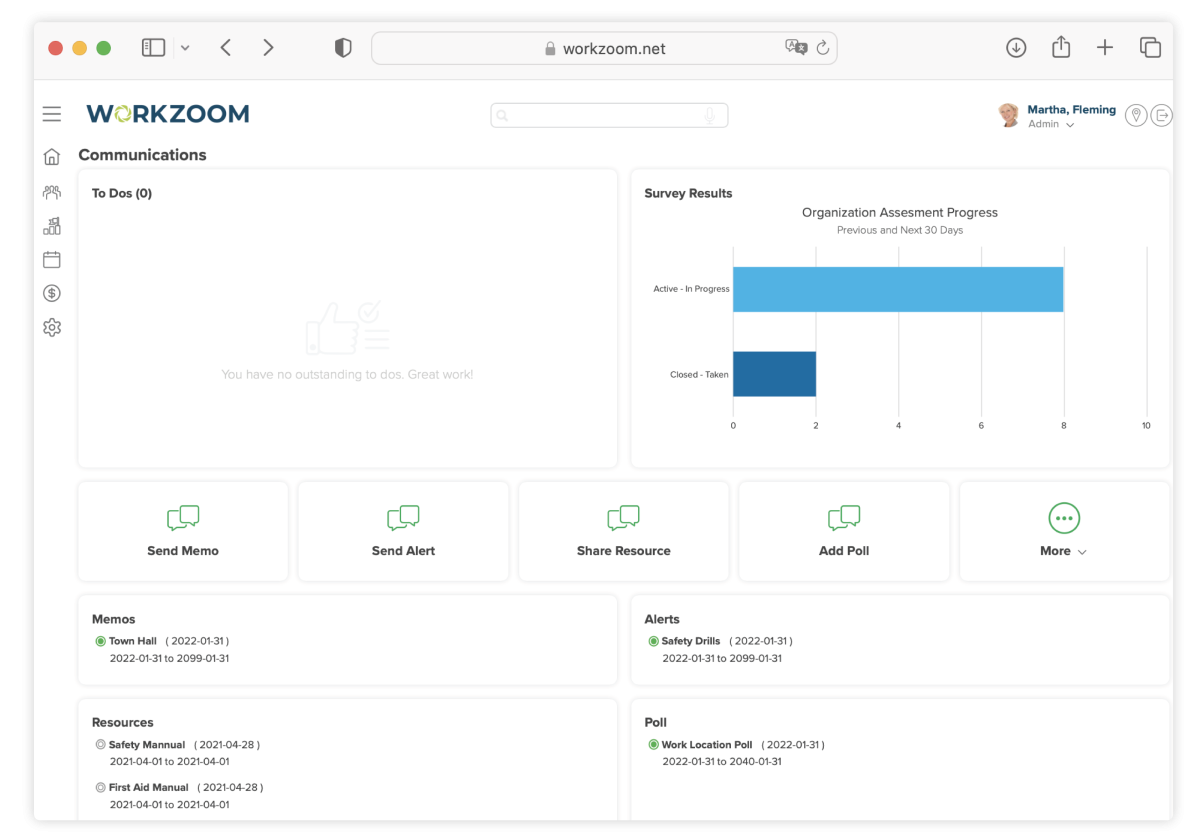Click the location pin icon in the header

(1136, 115)
